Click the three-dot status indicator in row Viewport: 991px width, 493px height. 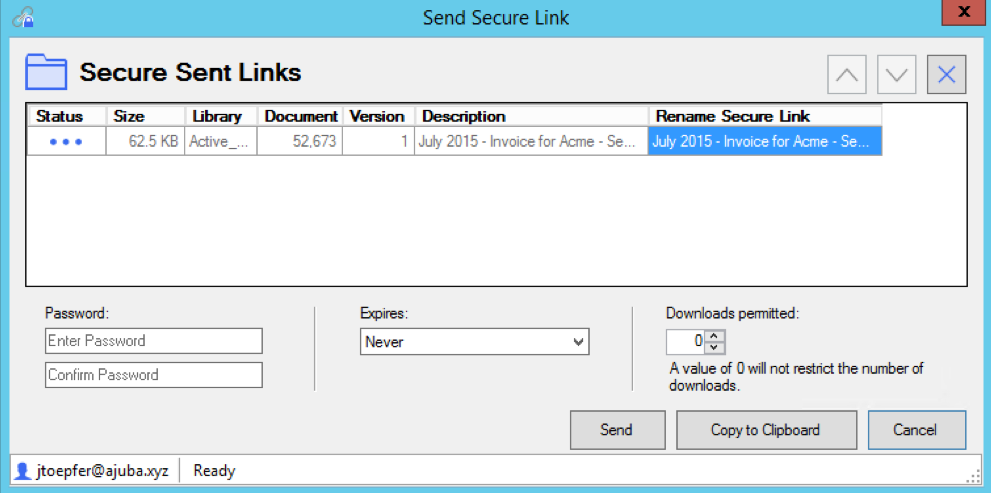[x=66, y=142]
